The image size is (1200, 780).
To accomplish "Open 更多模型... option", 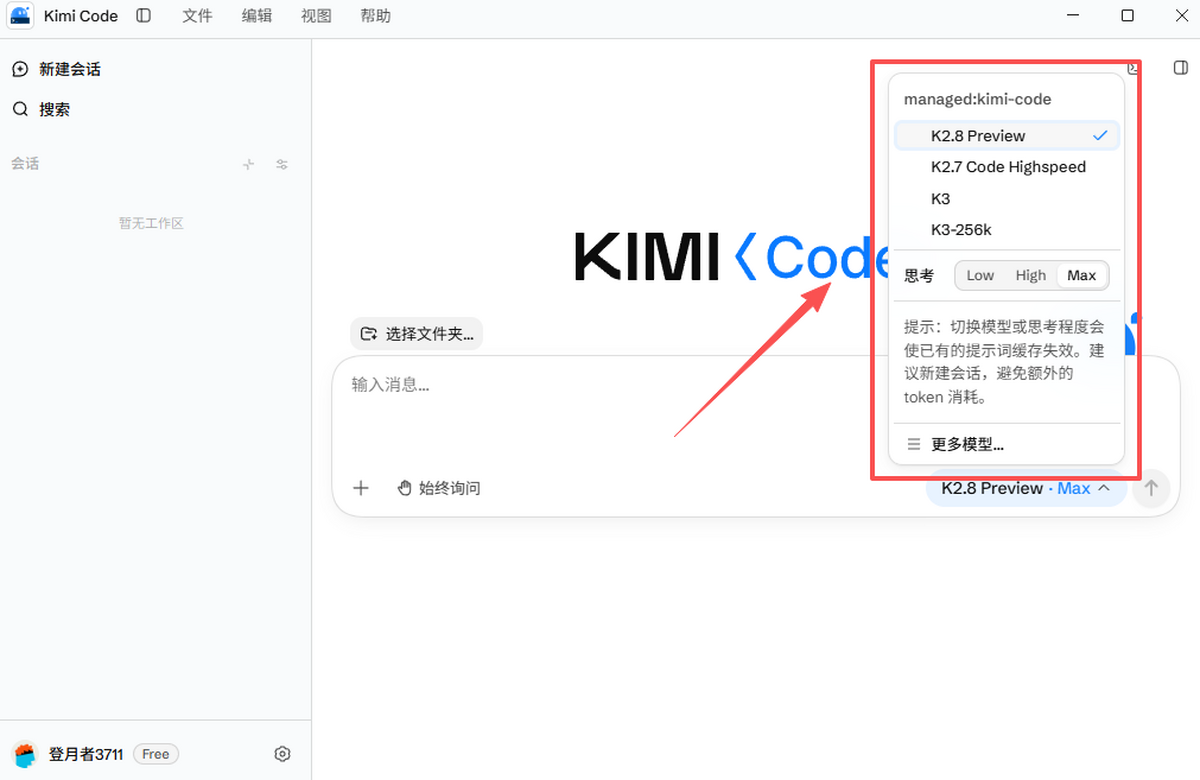I will point(1006,445).
